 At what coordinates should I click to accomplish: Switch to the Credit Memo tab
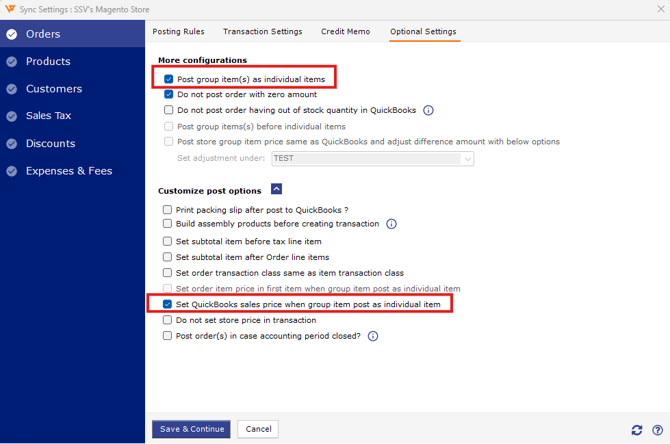point(346,32)
